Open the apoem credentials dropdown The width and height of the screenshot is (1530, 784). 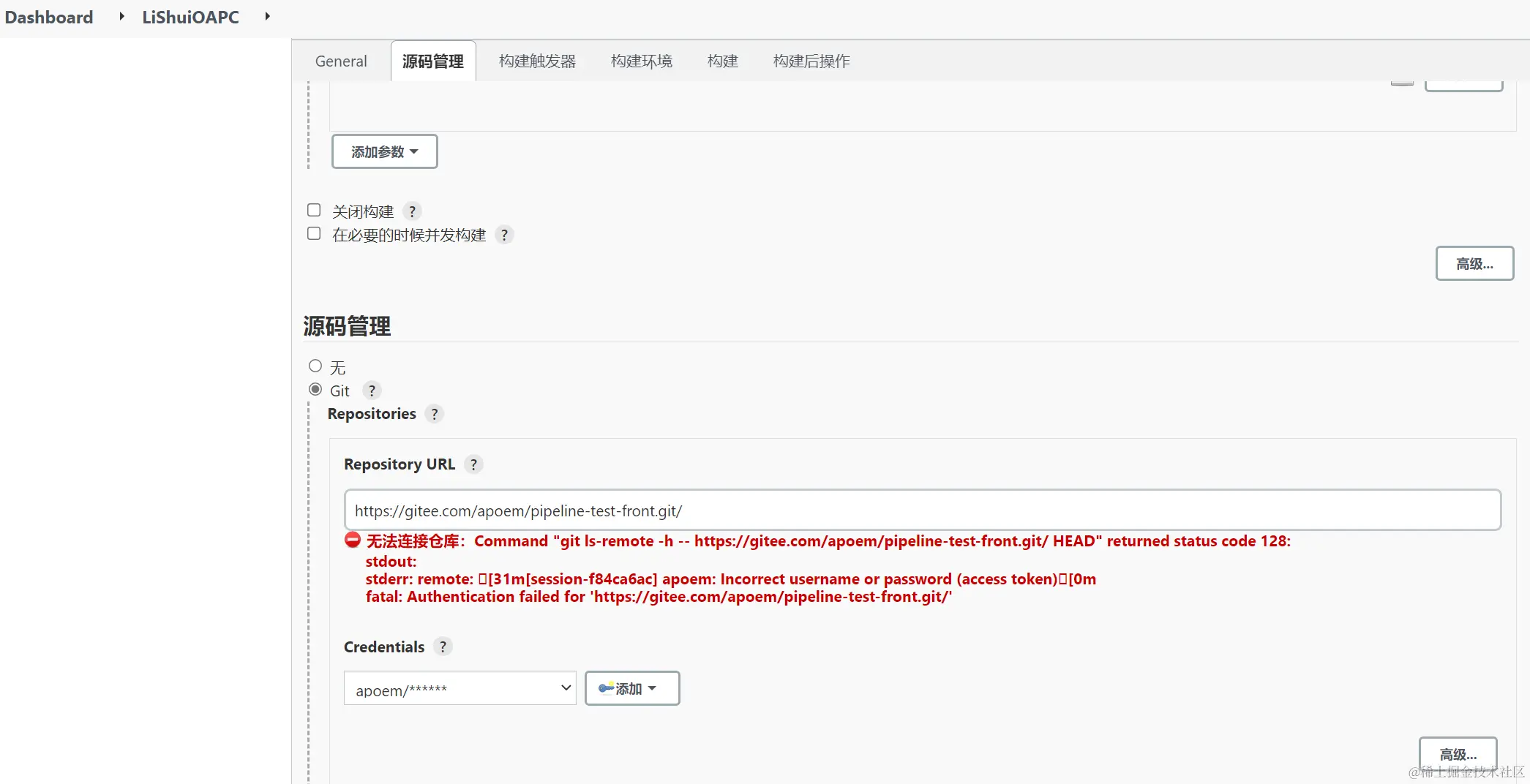tap(460, 688)
